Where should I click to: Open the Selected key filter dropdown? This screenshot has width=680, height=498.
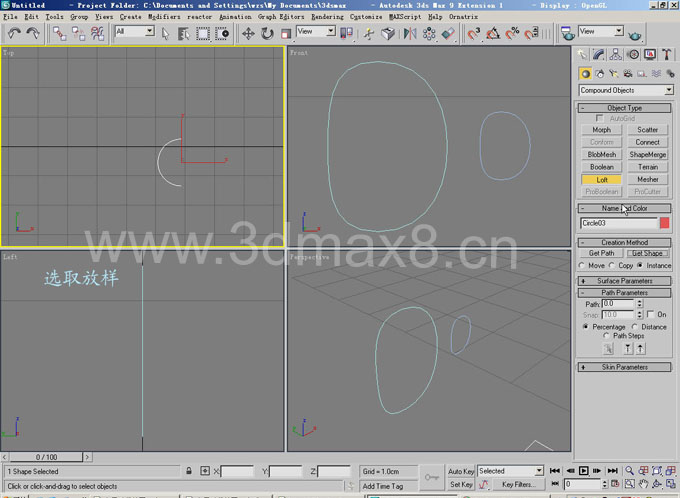point(510,471)
